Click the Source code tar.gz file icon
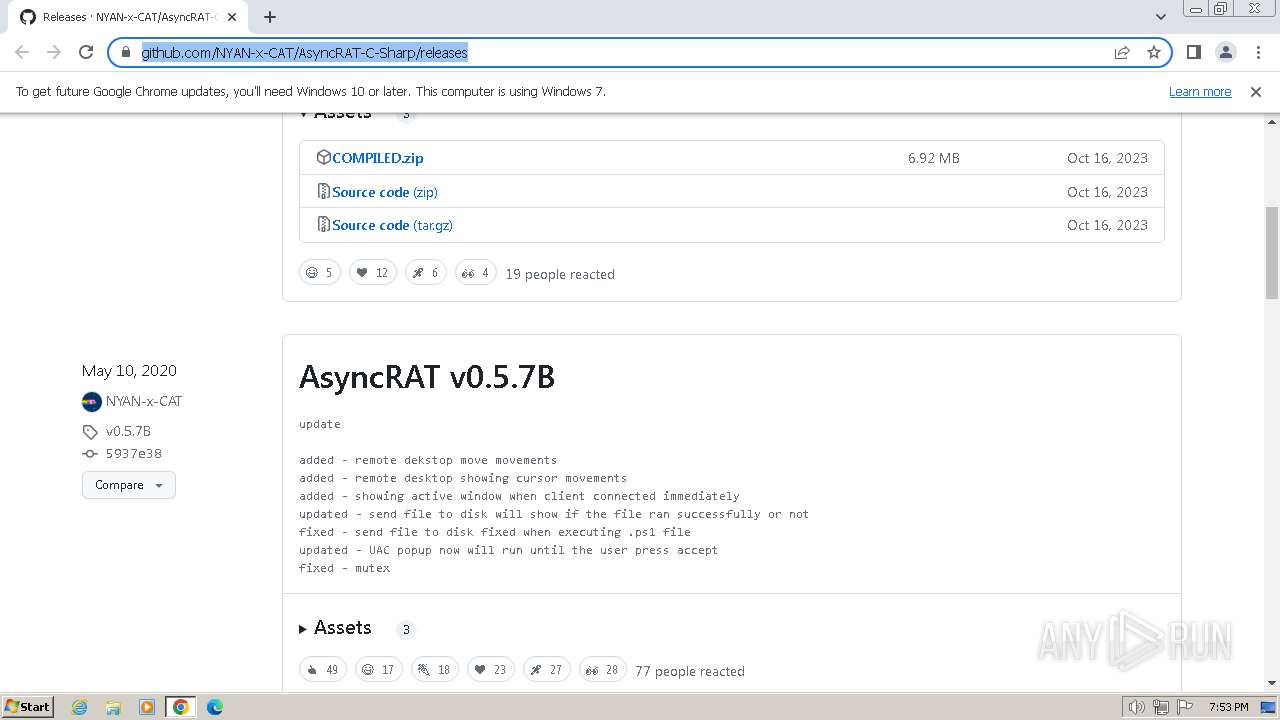The height and width of the screenshot is (720, 1280). coord(323,224)
